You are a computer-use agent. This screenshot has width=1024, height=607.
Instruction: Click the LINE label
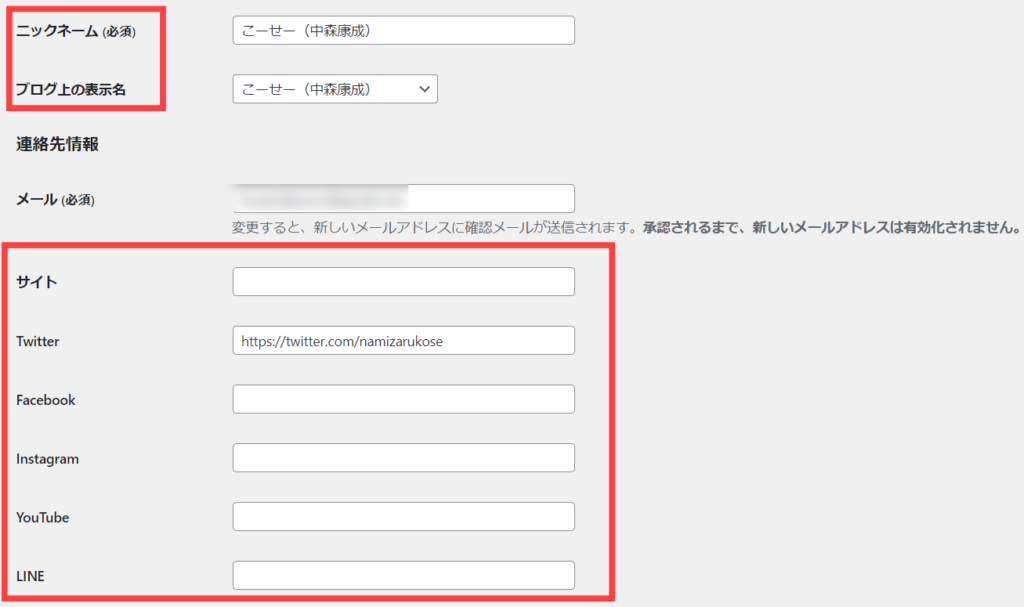(x=31, y=576)
